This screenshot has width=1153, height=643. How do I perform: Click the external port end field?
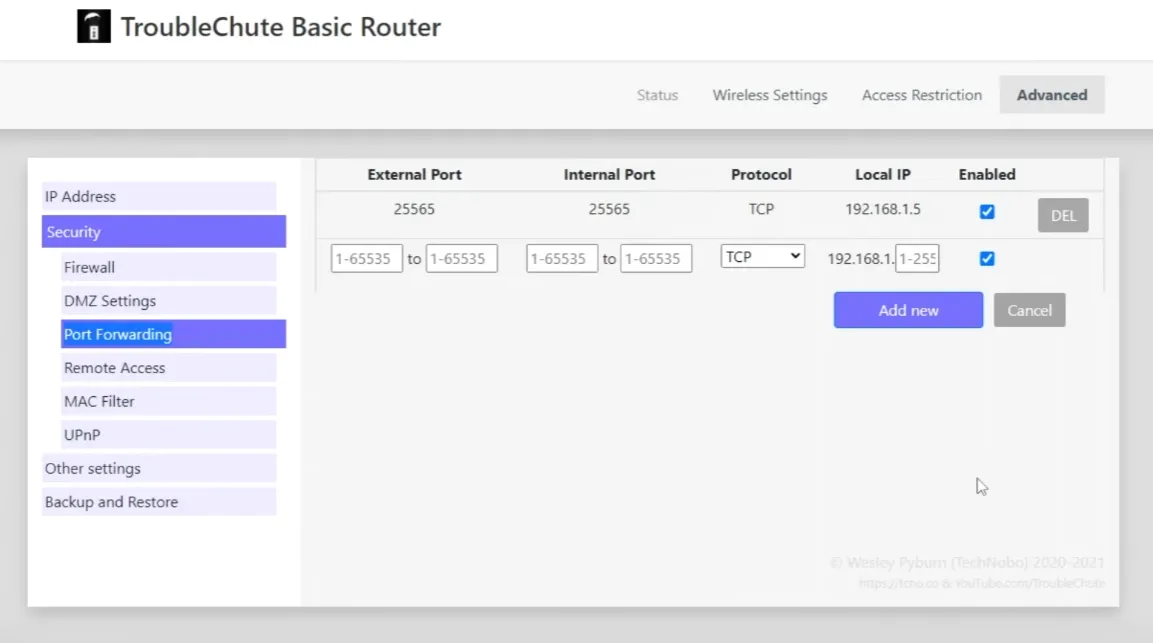461,259
